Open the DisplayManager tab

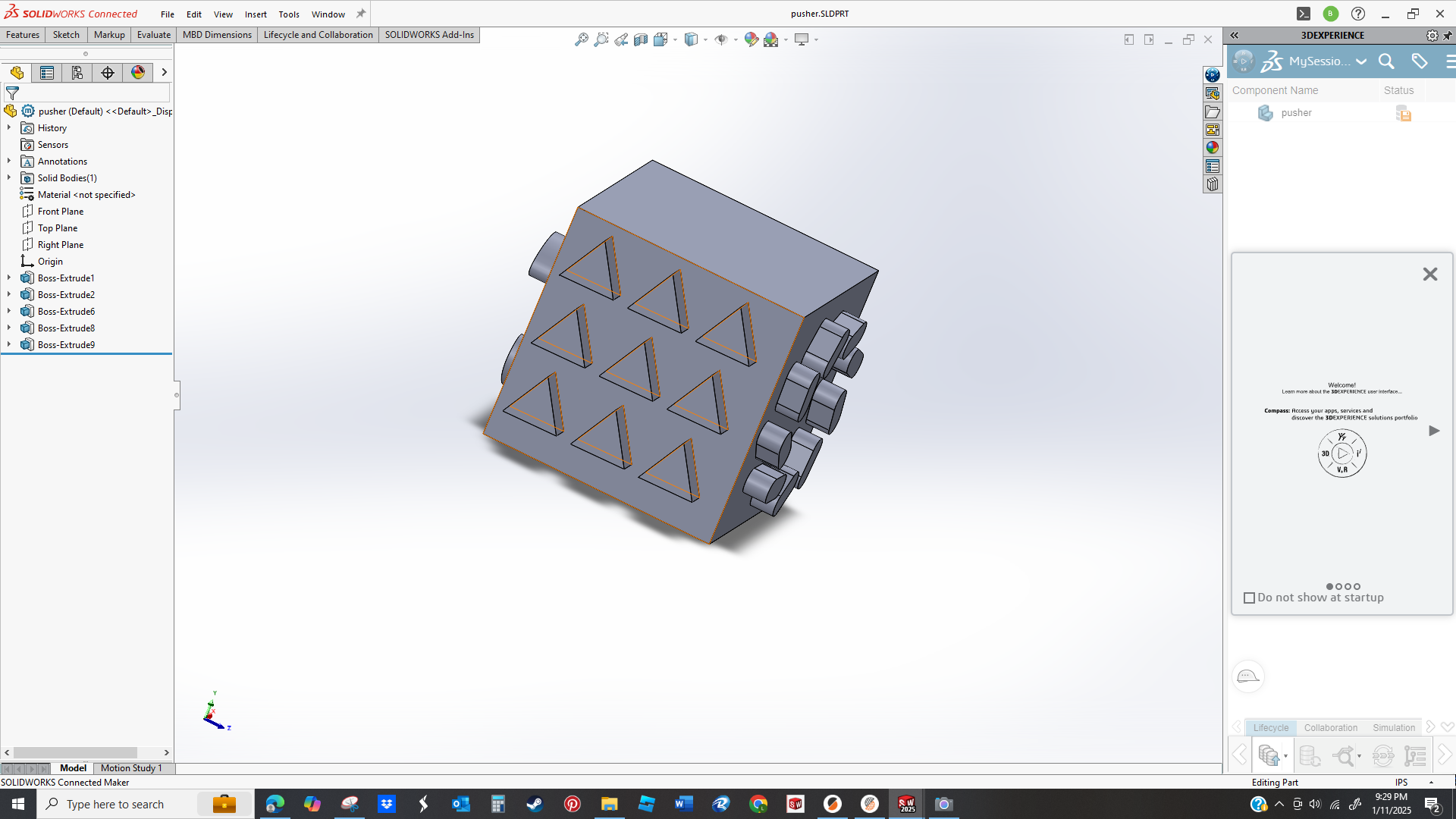click(x=138, y=73)
